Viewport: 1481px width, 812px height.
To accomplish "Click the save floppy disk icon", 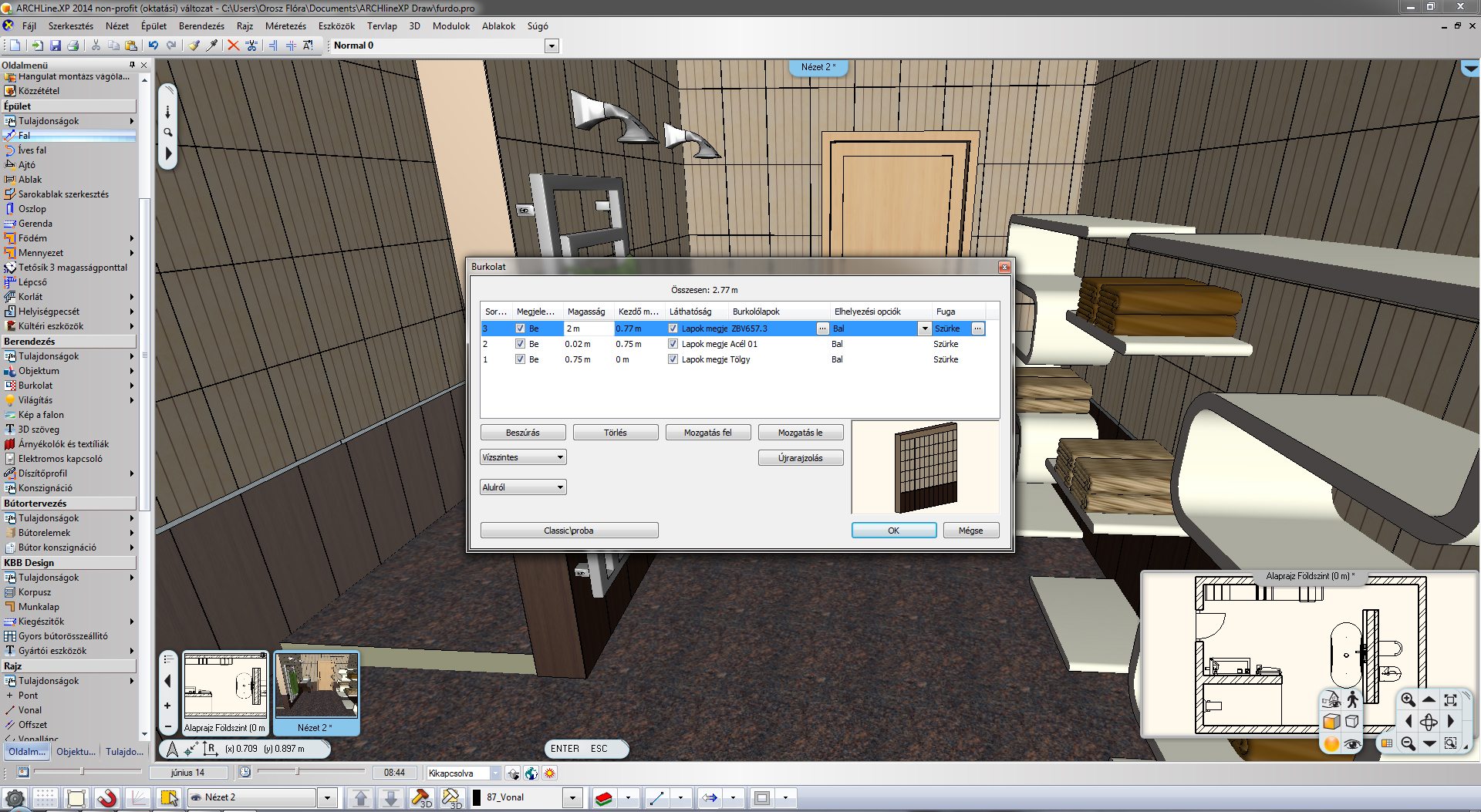I will pyautogui.click(x=55, y=45).
